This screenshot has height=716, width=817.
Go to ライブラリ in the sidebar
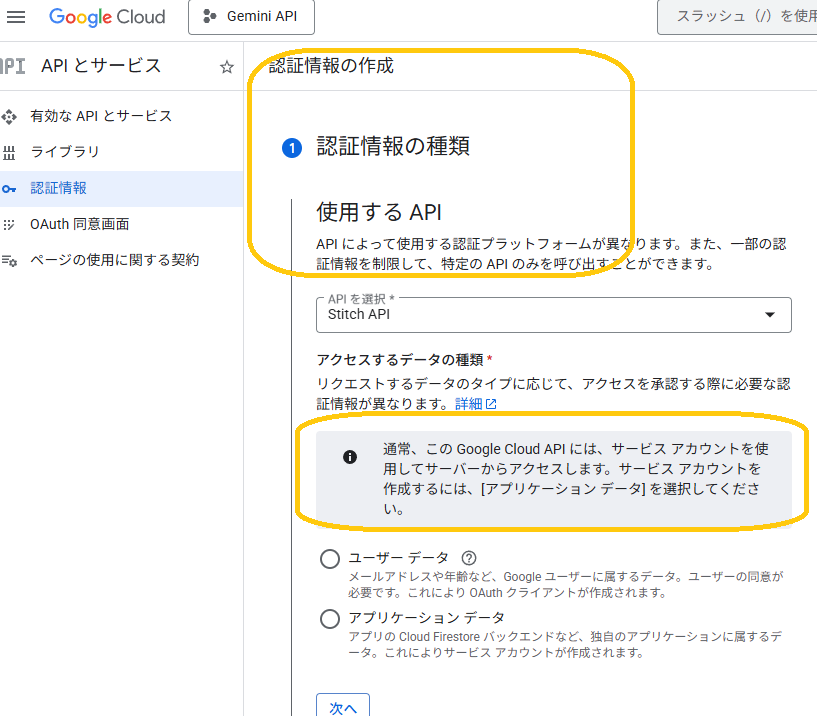pos(65,152)
